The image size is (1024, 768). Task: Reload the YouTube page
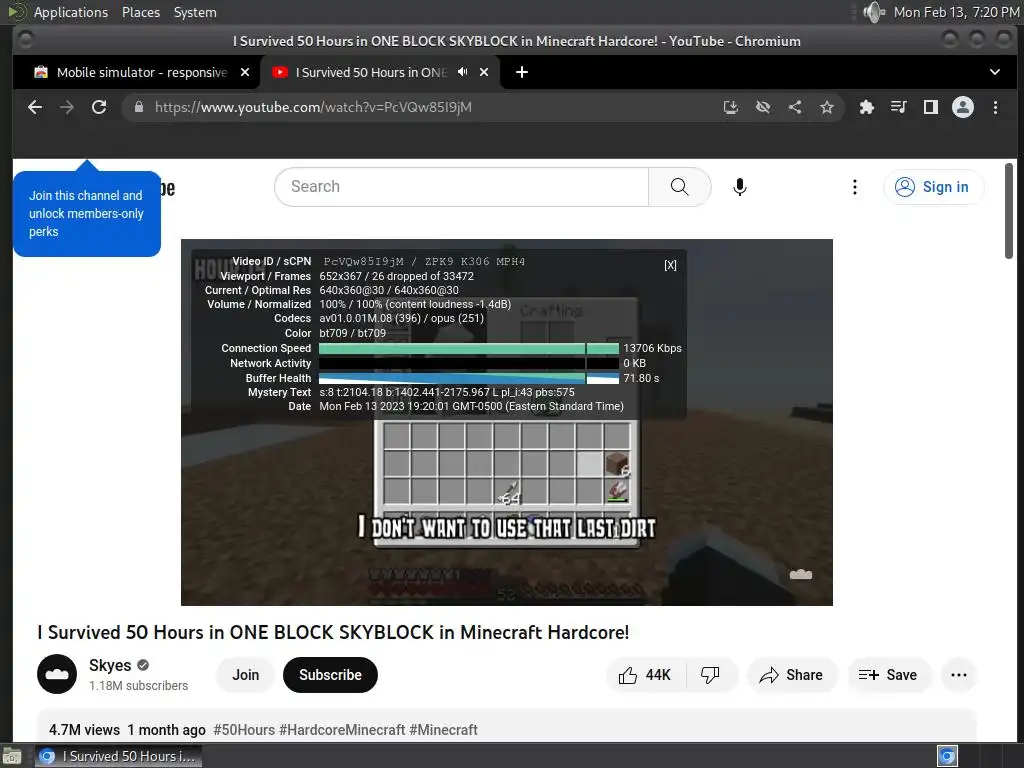(99, 107)
